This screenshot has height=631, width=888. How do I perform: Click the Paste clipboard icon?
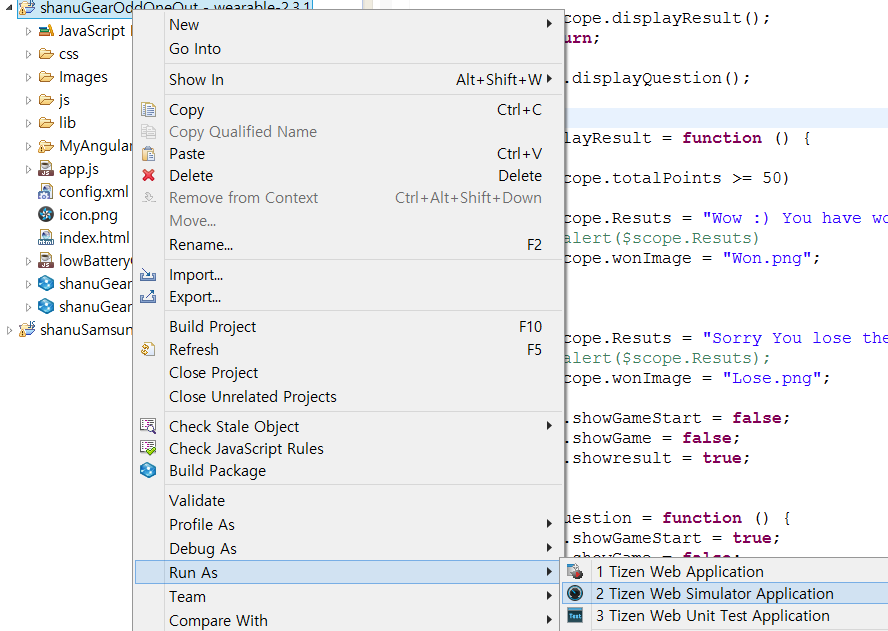(148, 154)
